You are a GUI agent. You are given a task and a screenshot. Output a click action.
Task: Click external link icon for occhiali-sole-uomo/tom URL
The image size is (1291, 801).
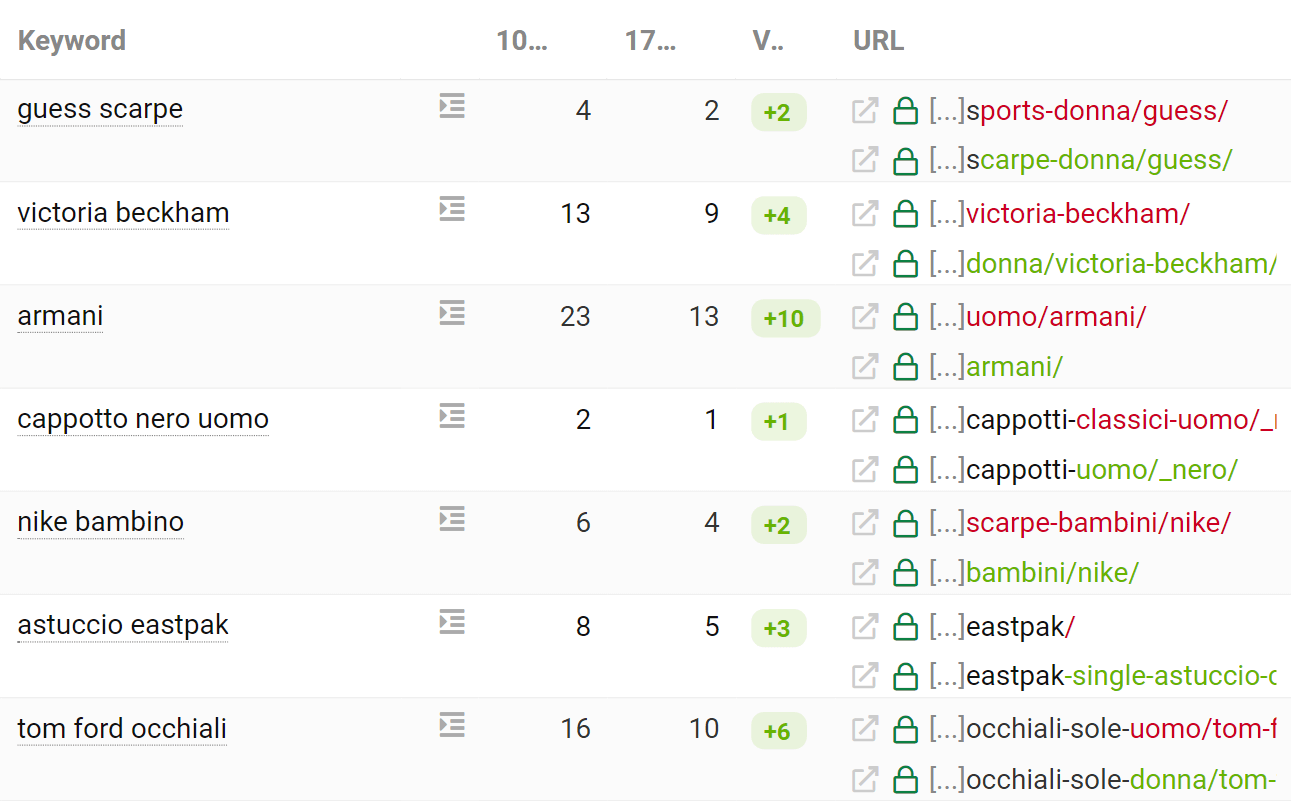tap(865, 728)
